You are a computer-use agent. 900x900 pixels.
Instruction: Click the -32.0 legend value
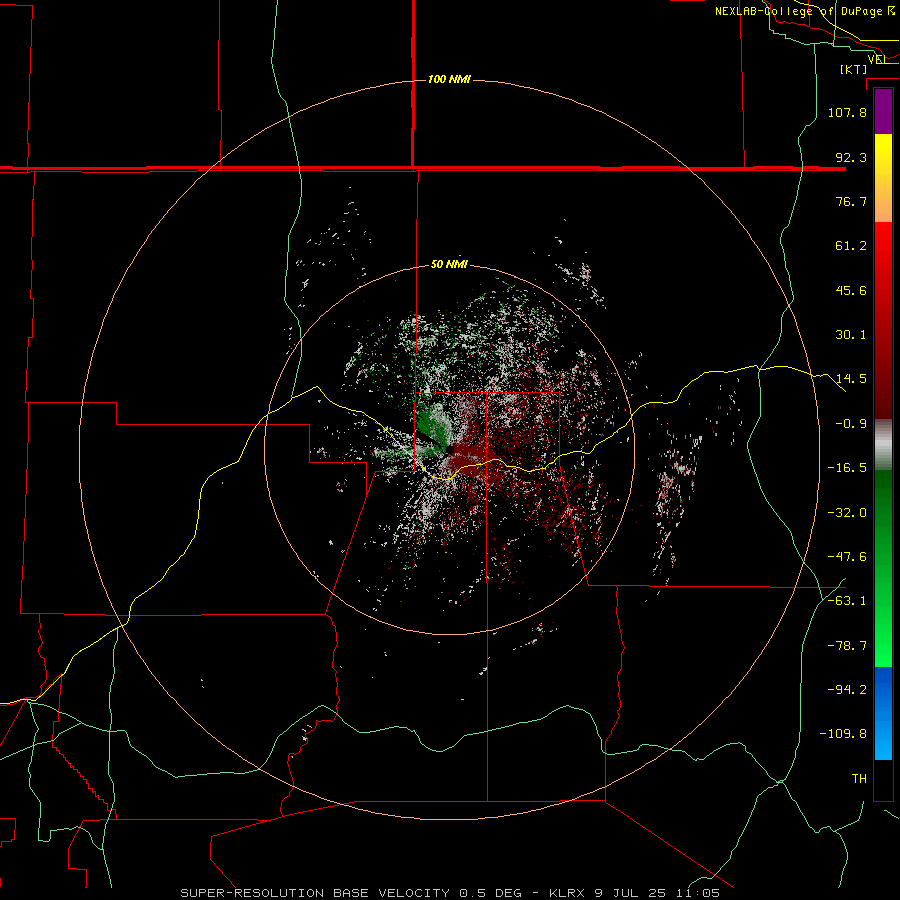[x=847, y=513]
